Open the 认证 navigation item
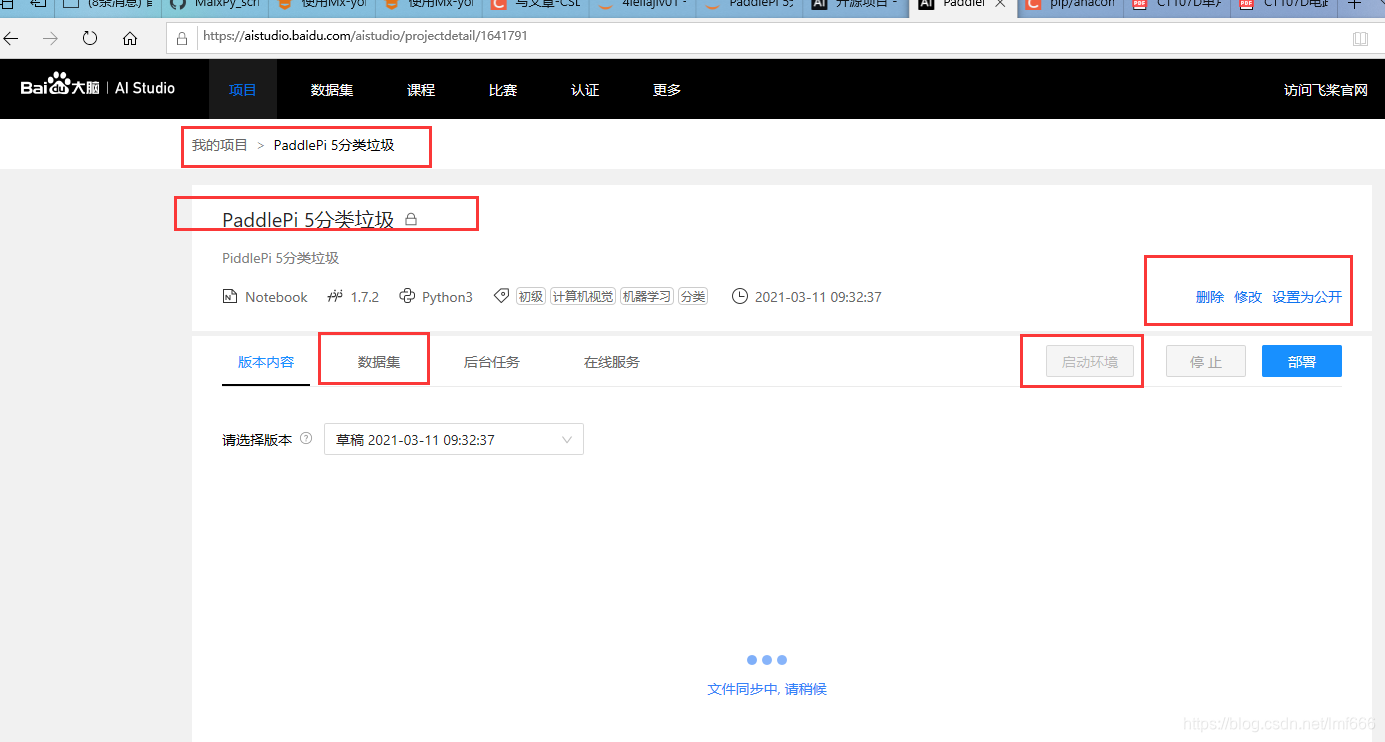 (x=585, y=90)
